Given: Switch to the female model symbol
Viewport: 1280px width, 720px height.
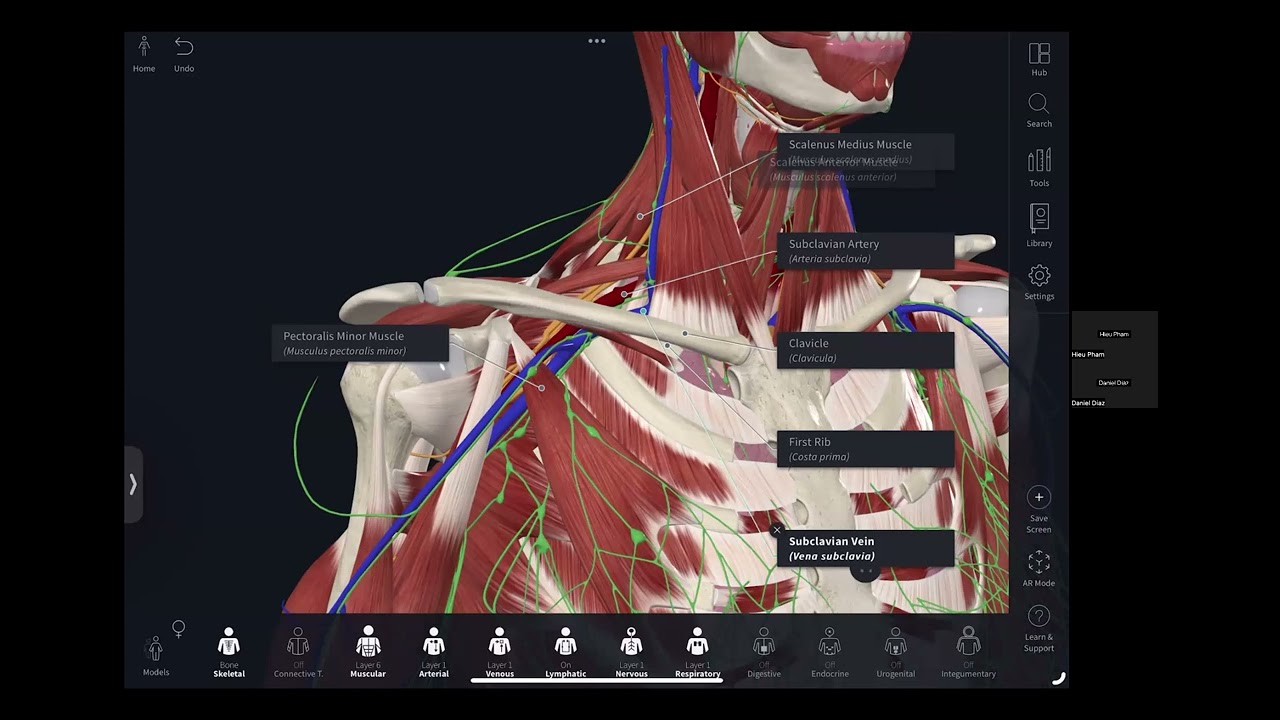Looking at the screenshot, I should pyautogui.click(x=178, y=629).
